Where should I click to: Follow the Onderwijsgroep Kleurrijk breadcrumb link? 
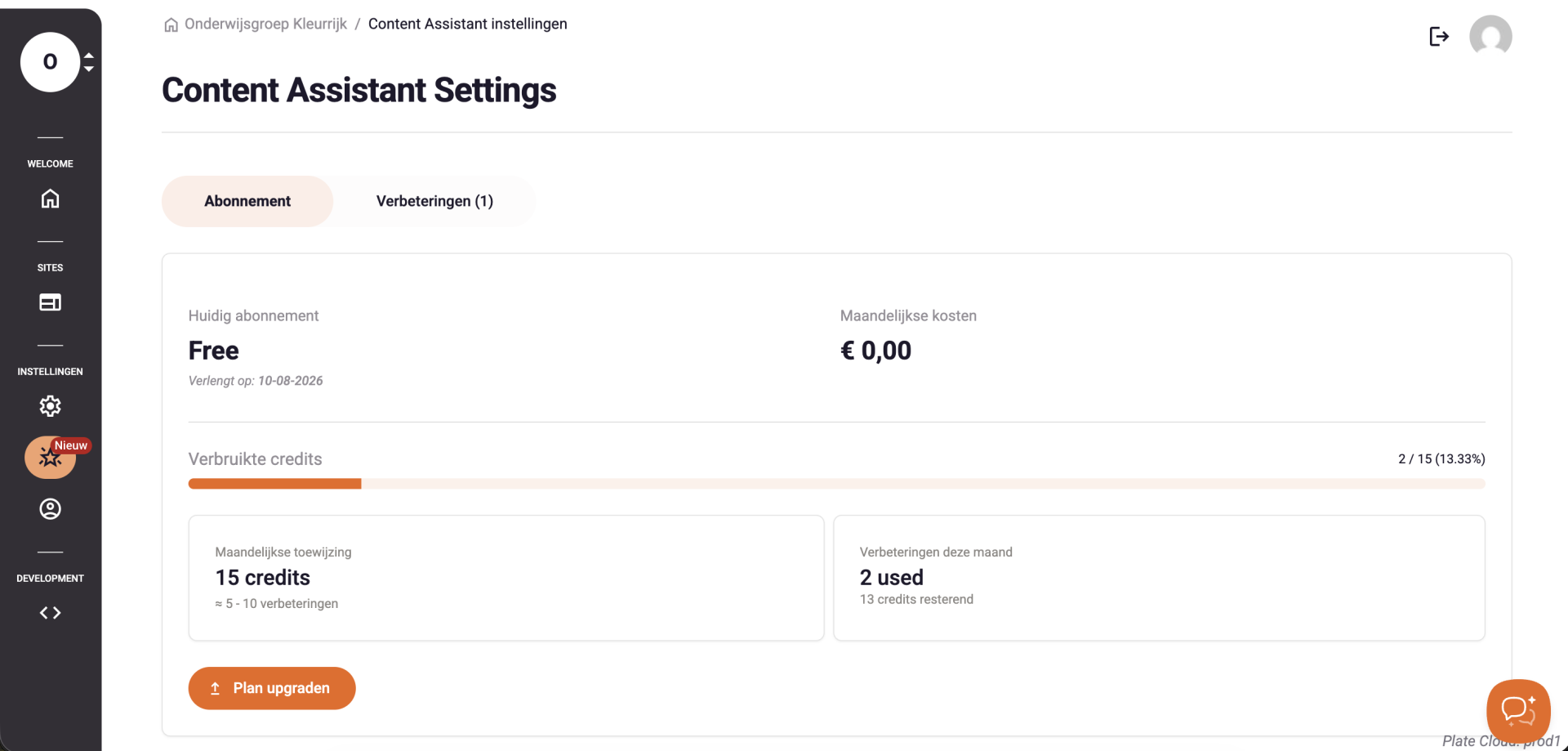[x=265, y=24]
